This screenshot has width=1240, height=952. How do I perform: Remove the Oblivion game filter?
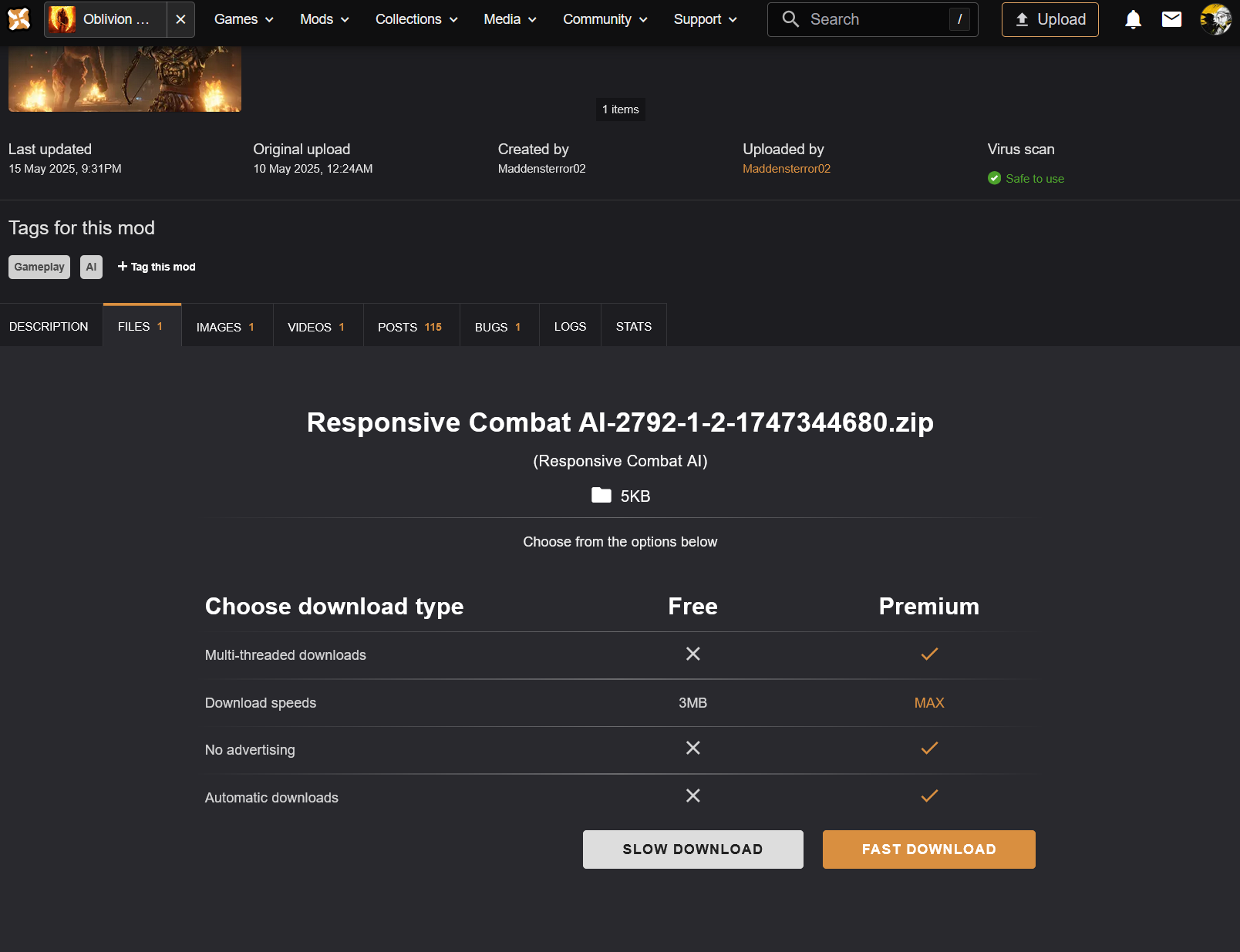coord(180,19)
